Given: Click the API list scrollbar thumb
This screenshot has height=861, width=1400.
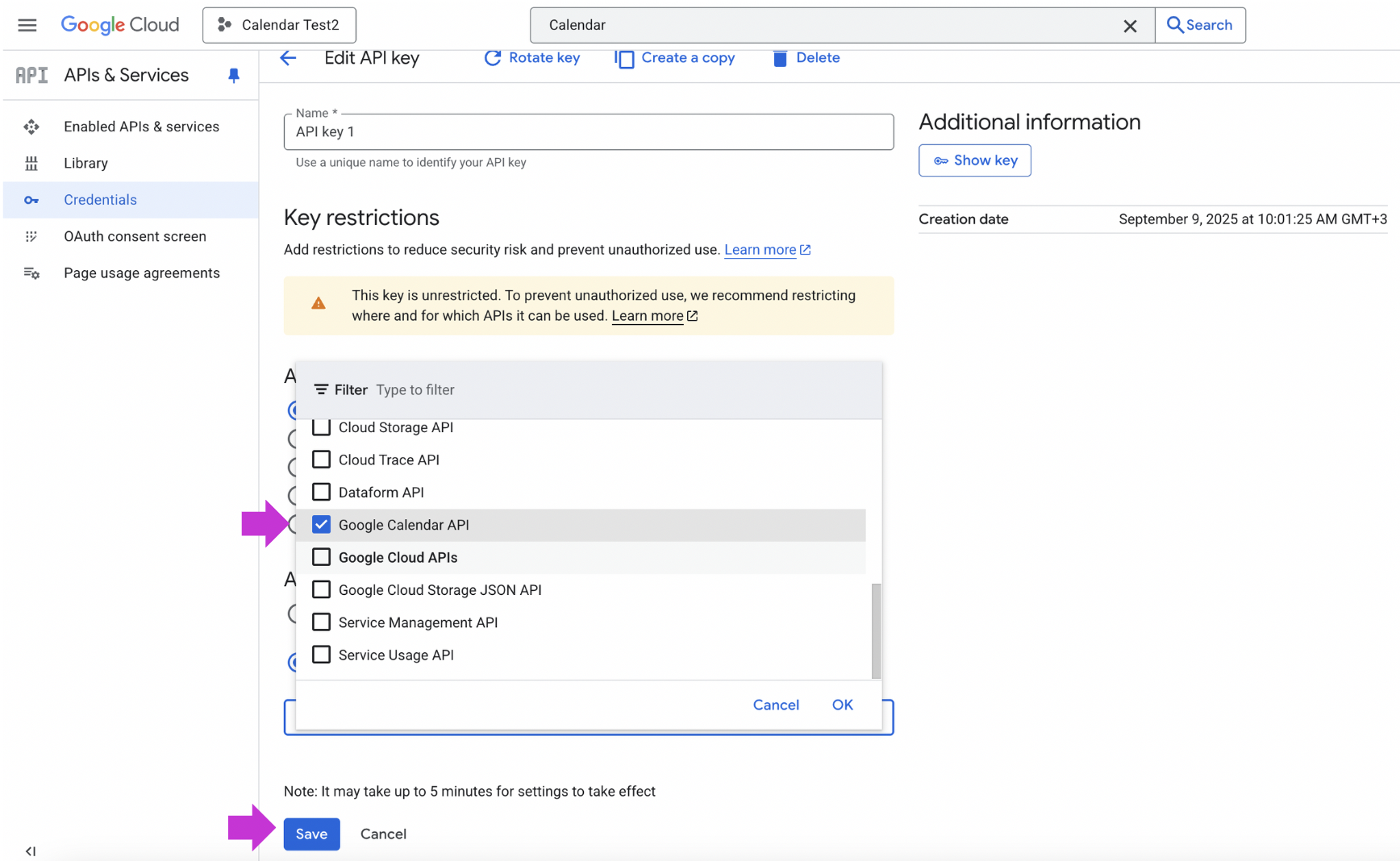Looking at the screenshot, I should 876,631.
